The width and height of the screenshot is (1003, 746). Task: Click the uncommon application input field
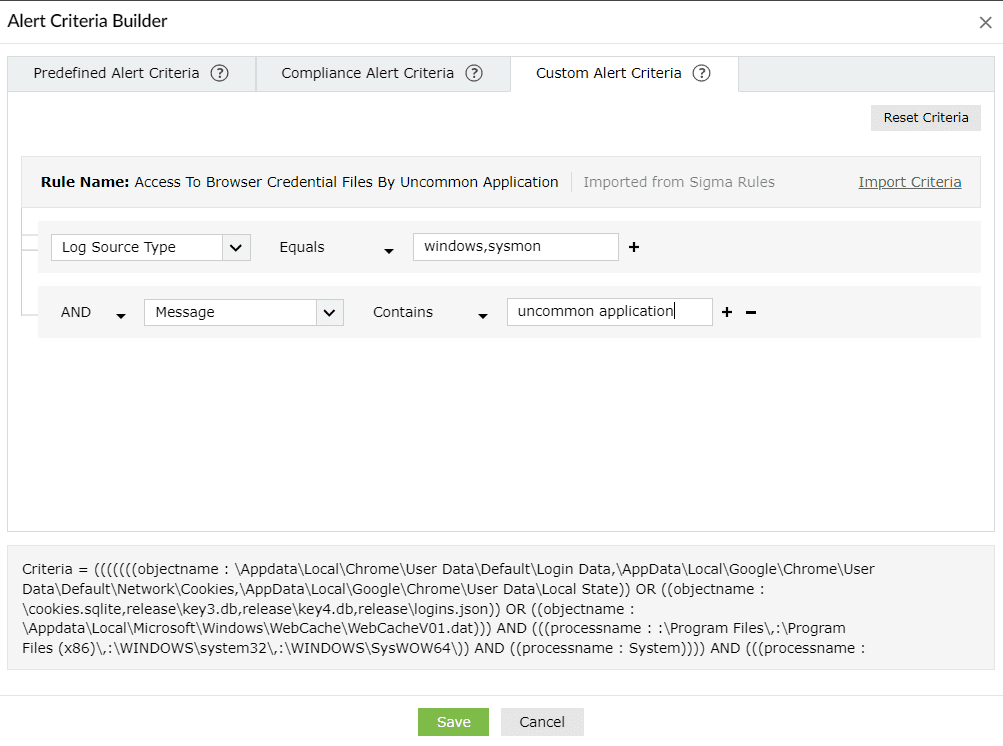coord(608,311)
